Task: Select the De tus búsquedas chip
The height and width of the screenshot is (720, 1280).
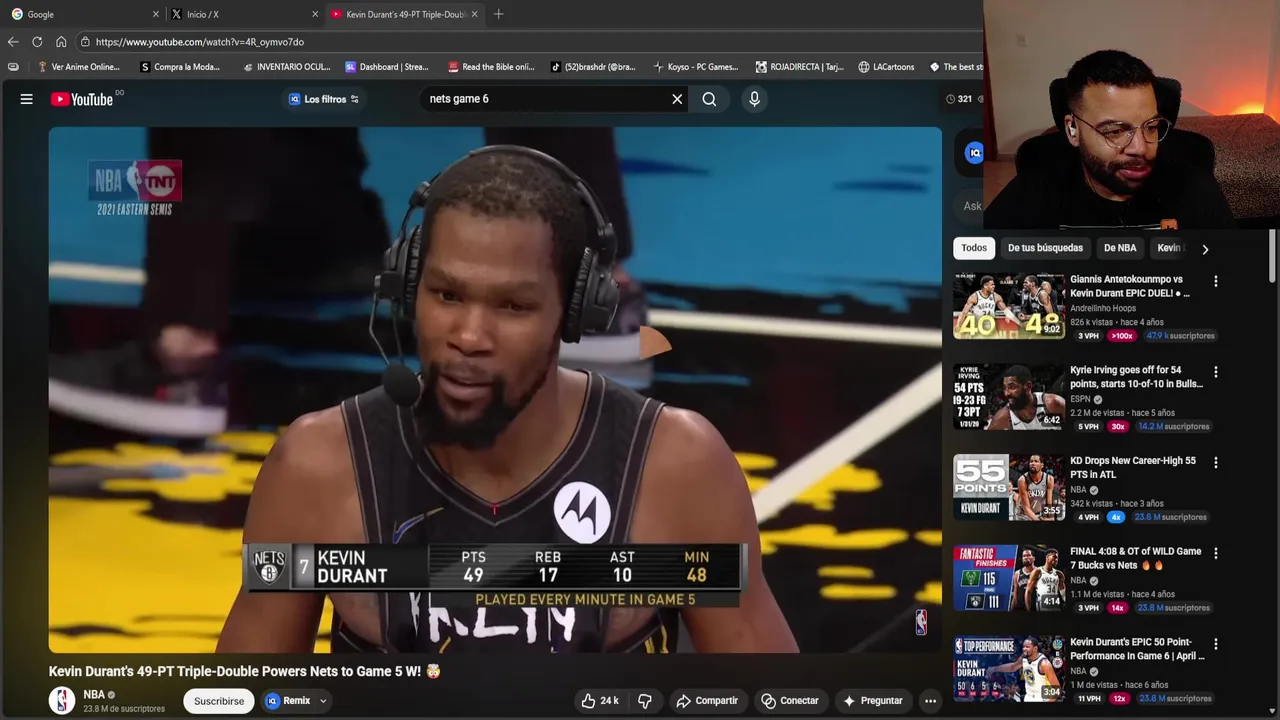Action: coord(1045,248)
